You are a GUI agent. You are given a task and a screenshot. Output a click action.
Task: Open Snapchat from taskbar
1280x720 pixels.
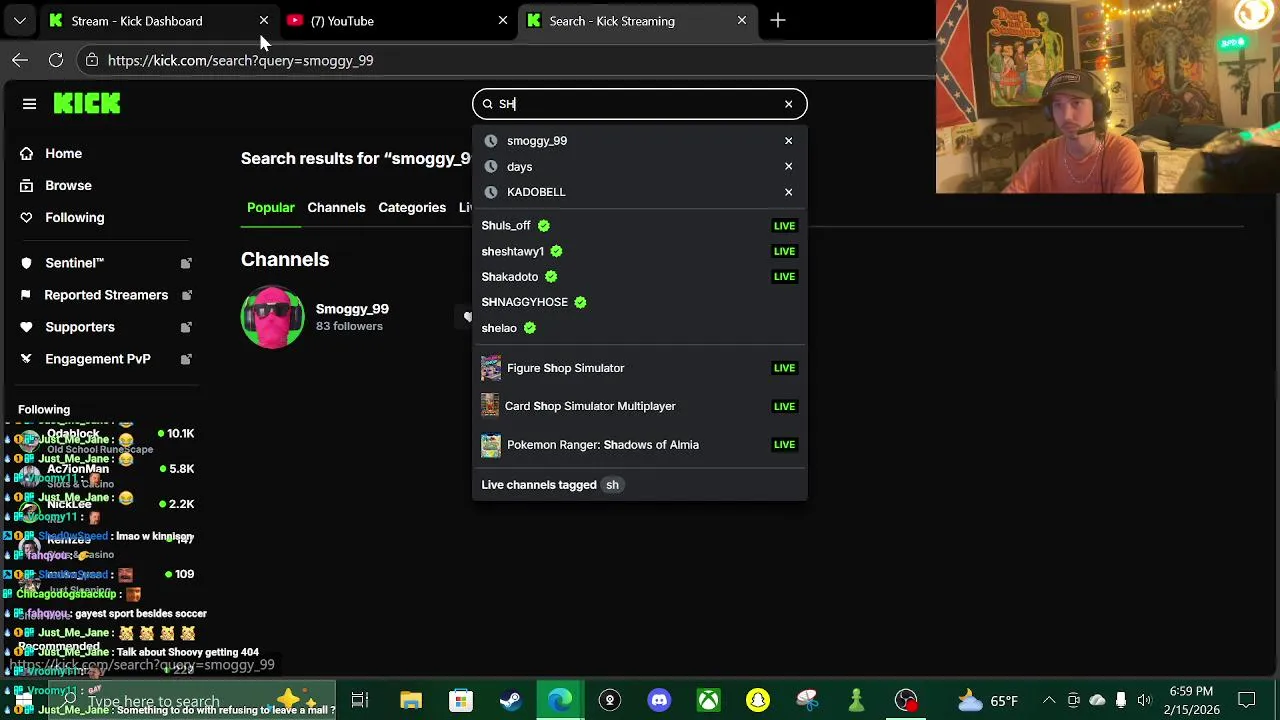[758, 700]
